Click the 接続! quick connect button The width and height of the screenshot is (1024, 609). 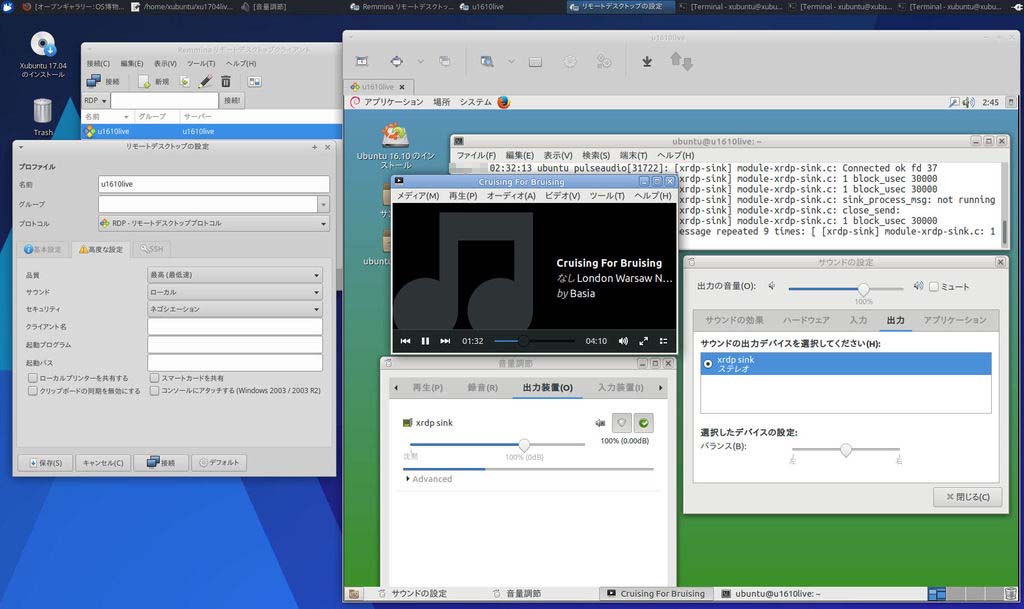tap(232, 101)
